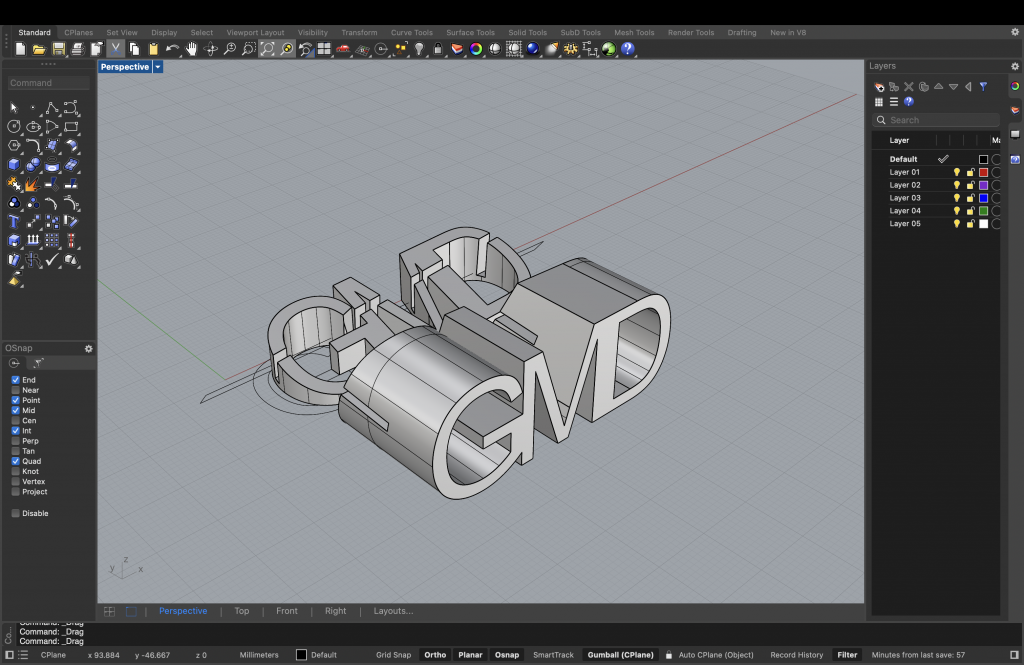Click the Filter button in status bar
Viewport: 1024px width, 665px height.
pos(847,655)
